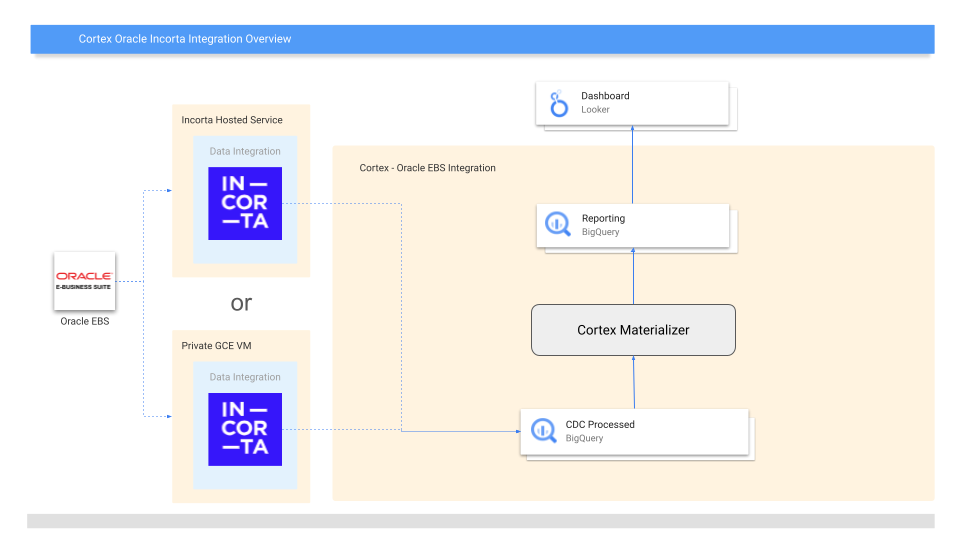
Task: Select the 'Private GCE VM' heading
Action: click(x=216, y=346)
